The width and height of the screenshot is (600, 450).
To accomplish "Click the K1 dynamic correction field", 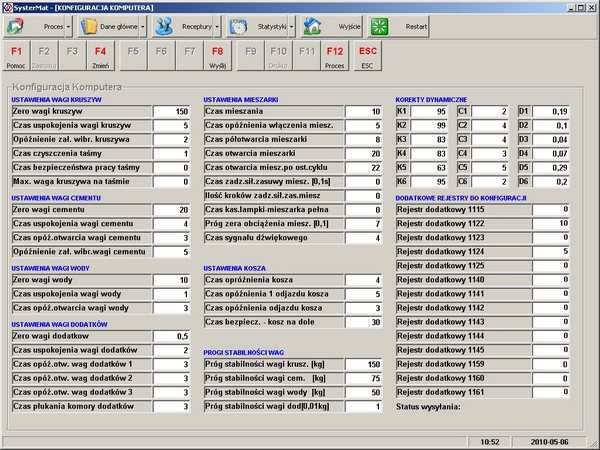I will pos(429,111).
